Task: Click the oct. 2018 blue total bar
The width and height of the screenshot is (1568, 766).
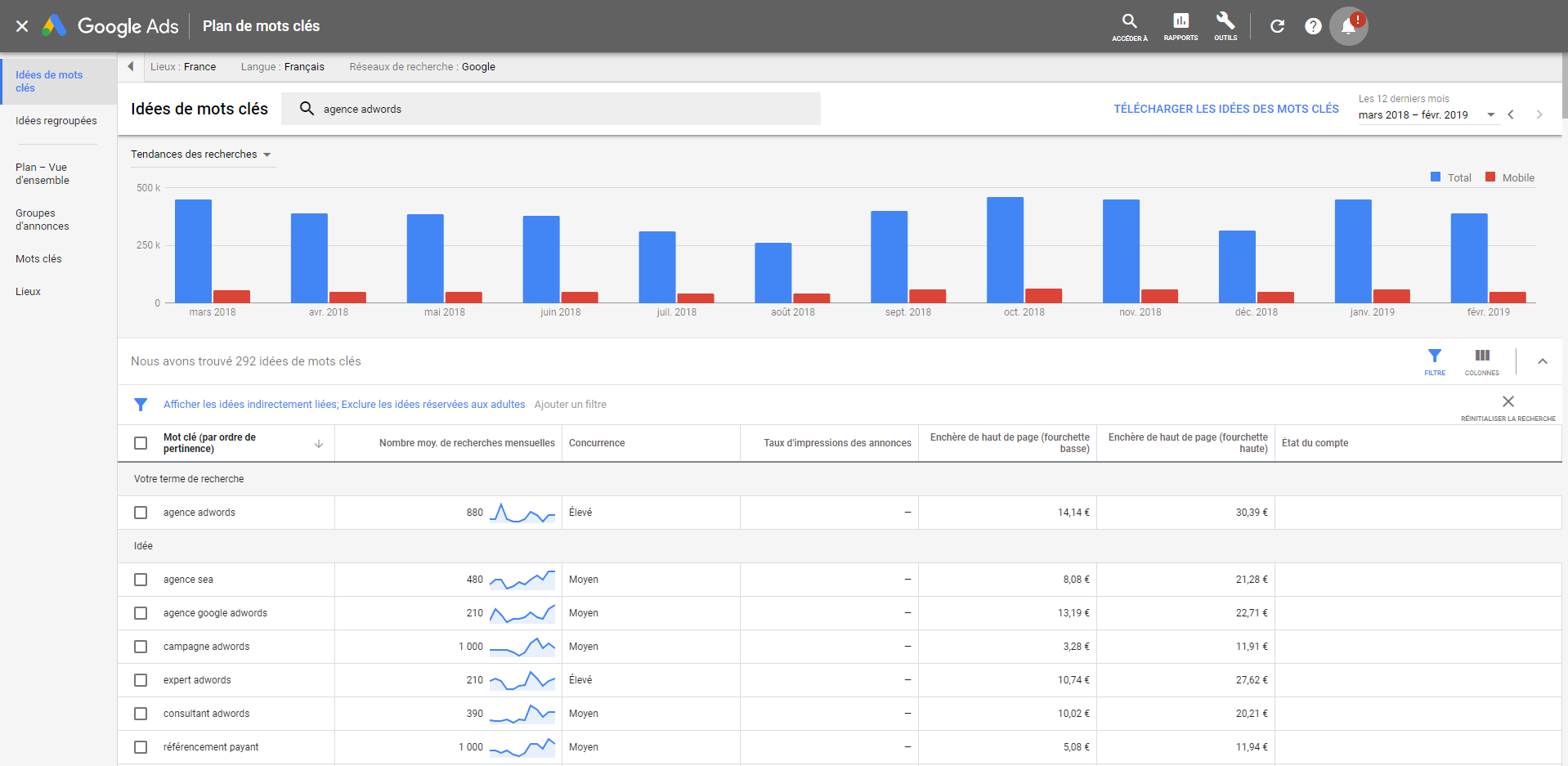Action: (1005, 250)
